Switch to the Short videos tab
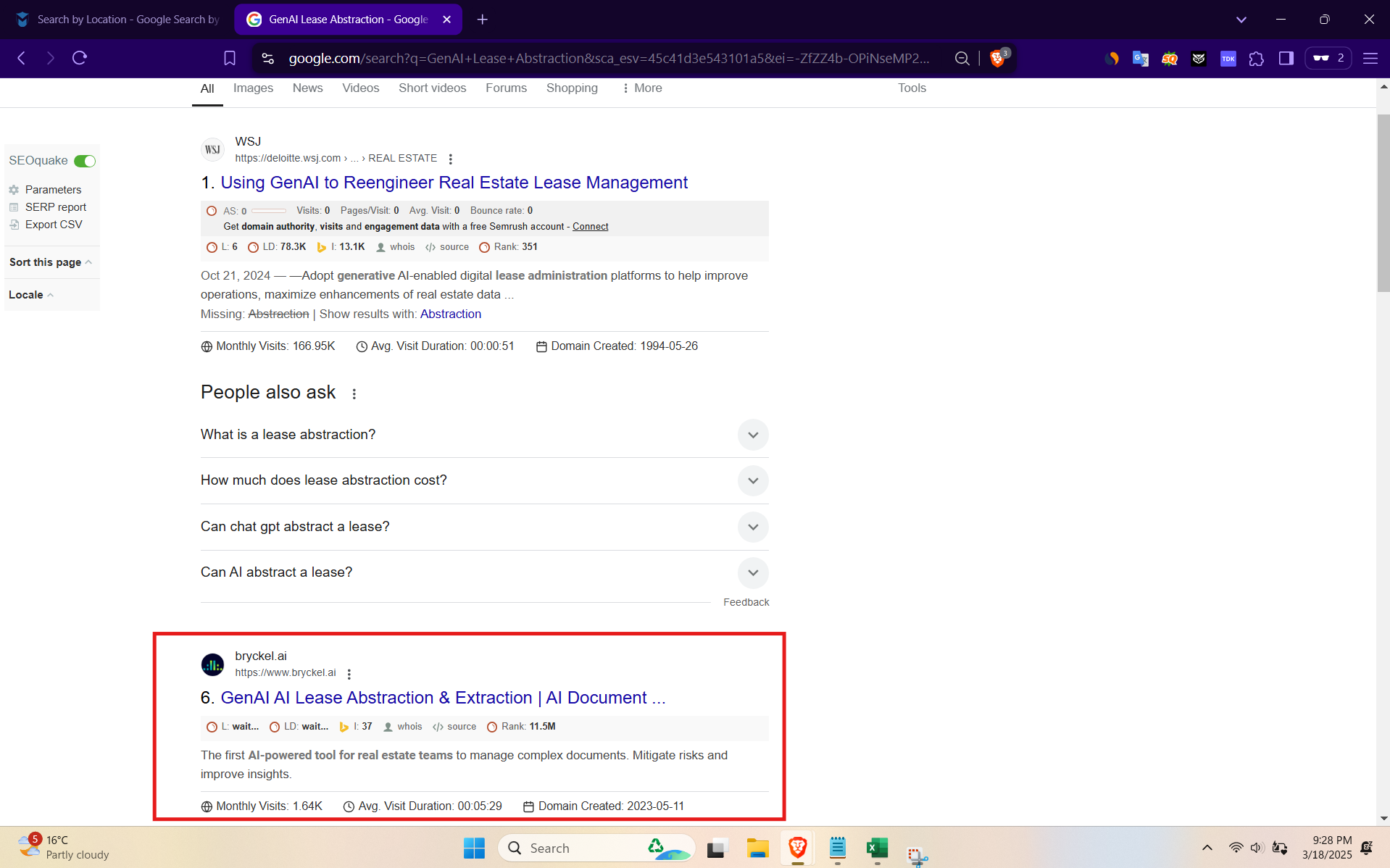Viewport: 1390px width, 868px height. pos(432,88)
